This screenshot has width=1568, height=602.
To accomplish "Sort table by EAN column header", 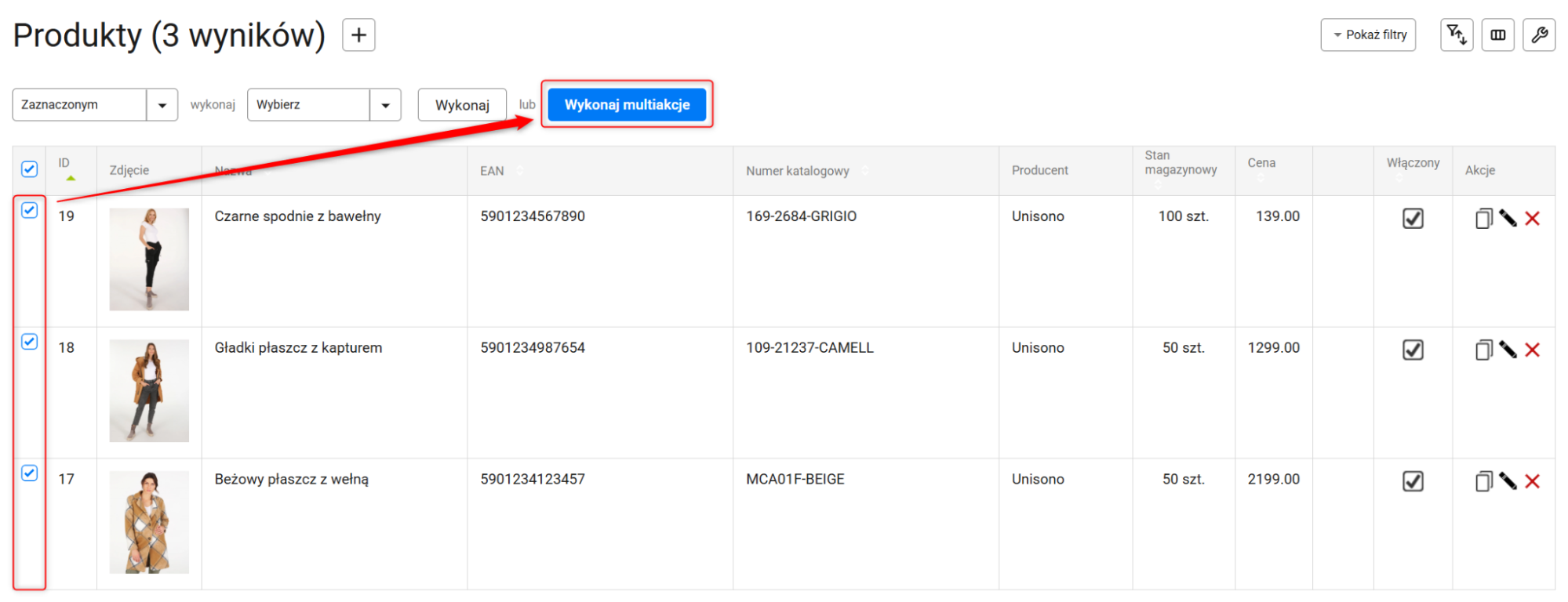I will coord(493,171).
